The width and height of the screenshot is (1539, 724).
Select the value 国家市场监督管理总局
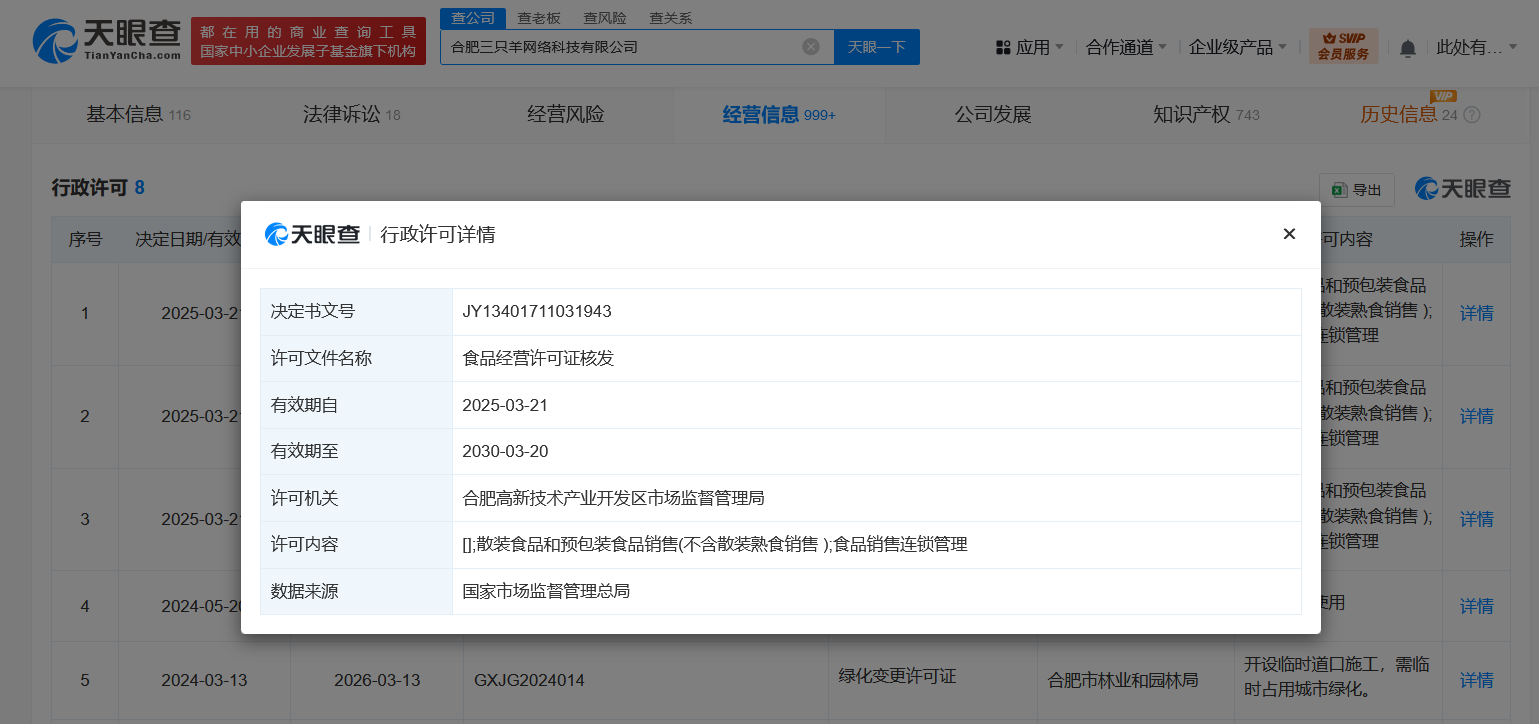coord(546,591)
